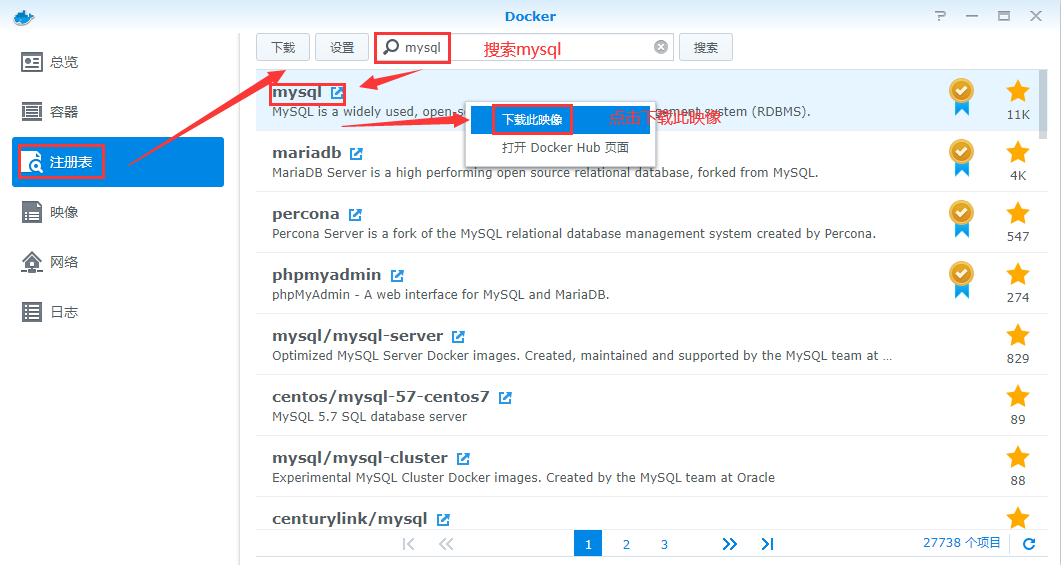Go to page 2 of results
1061x565 pixels.
(626, 544)
